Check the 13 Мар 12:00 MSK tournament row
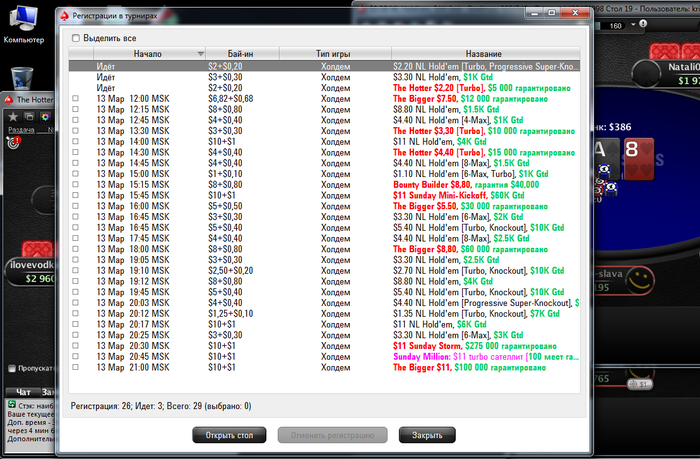Image resolution: width=700 pixels, height=459 pixels. coord(75,99)
